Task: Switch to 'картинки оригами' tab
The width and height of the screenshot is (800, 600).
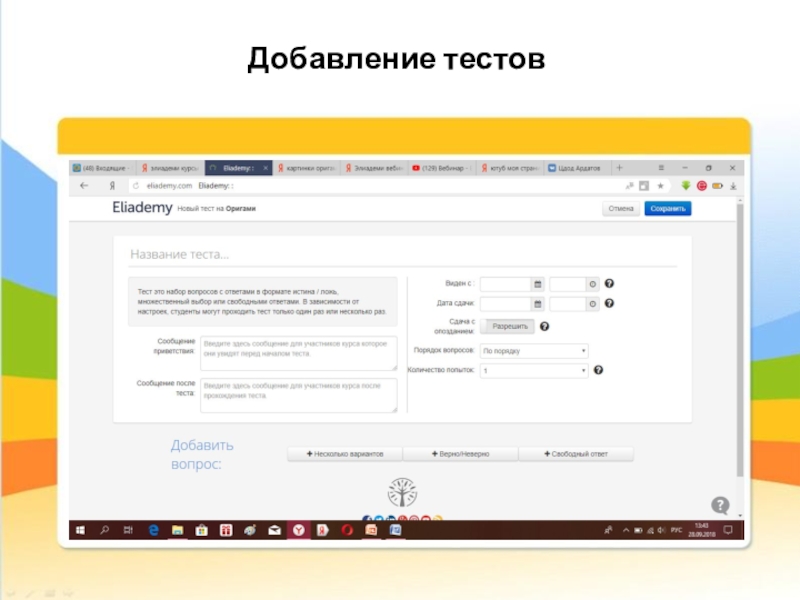Action: click(x=307, y=168)
